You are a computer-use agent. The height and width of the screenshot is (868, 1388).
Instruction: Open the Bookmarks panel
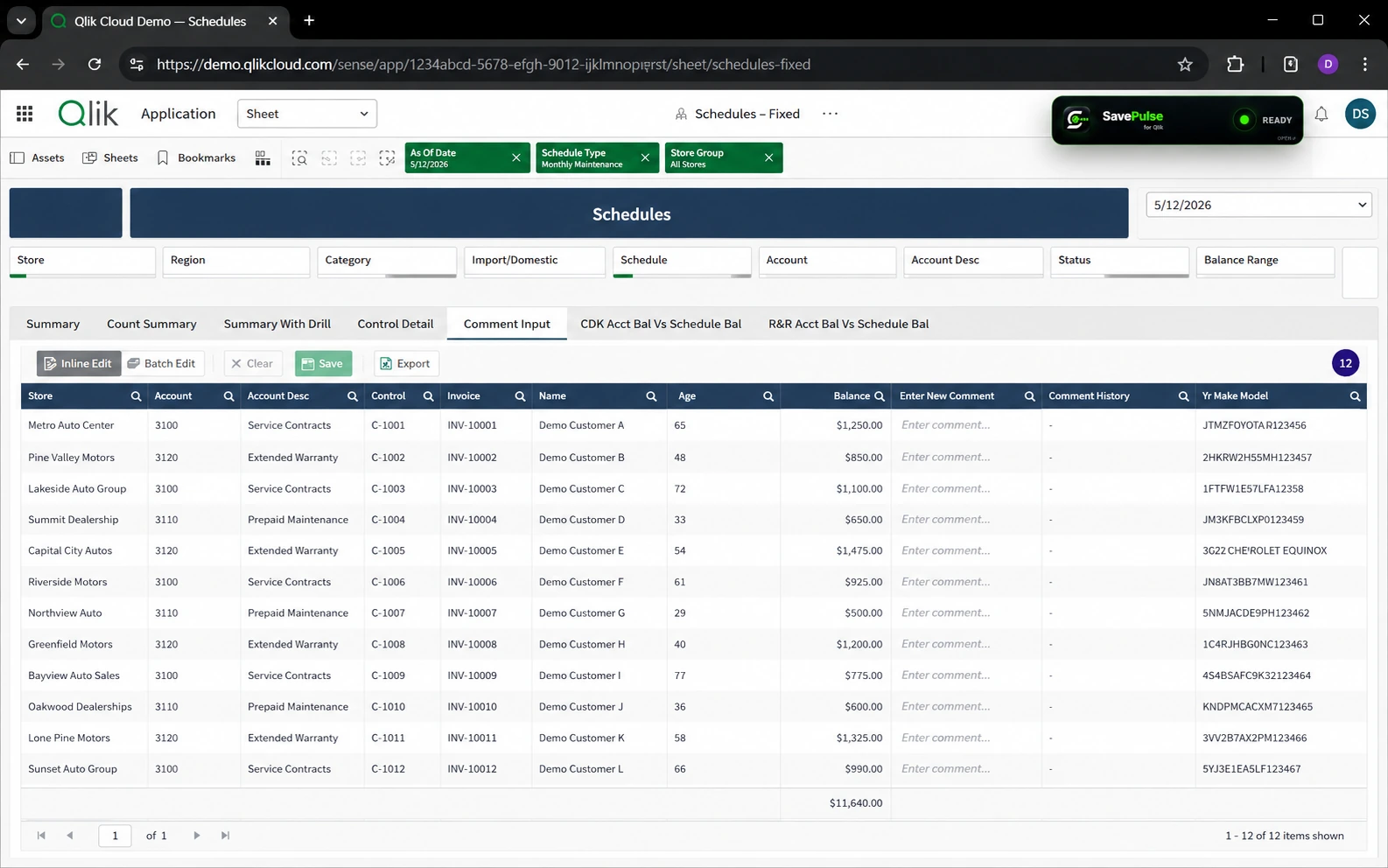point(196,158)
